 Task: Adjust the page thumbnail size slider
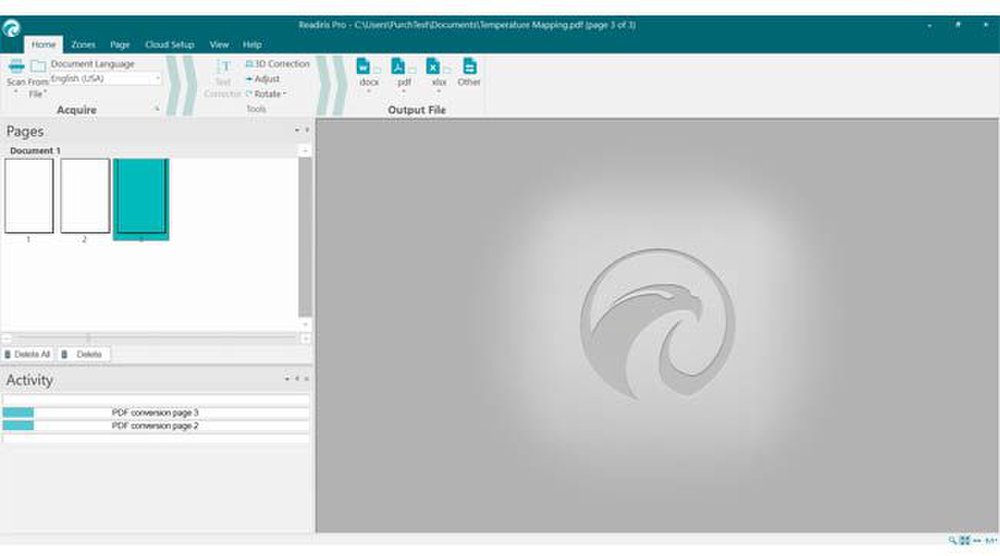coord(88,338)
